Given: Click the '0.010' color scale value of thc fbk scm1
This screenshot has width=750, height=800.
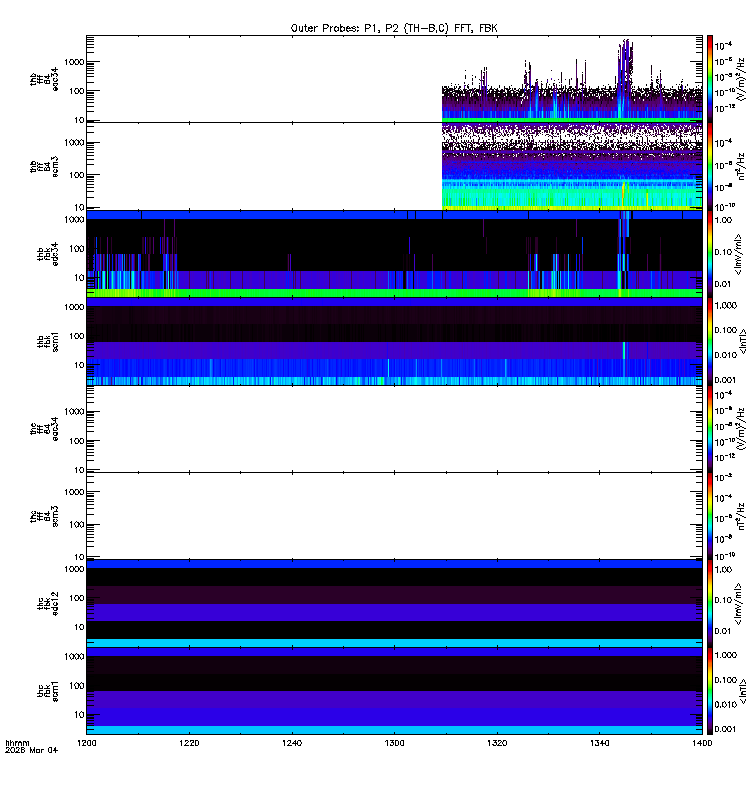Looking at the screenshot, I should point(726,705).
